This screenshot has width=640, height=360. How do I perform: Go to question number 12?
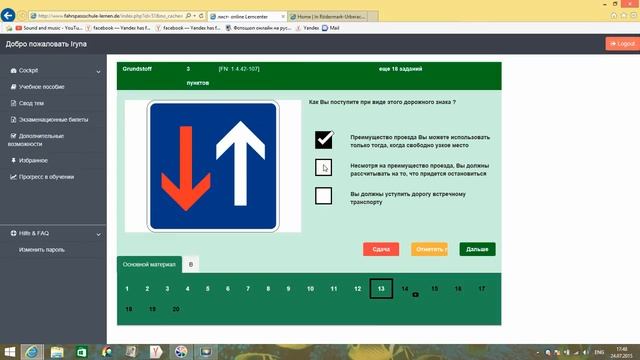[358, 289]
